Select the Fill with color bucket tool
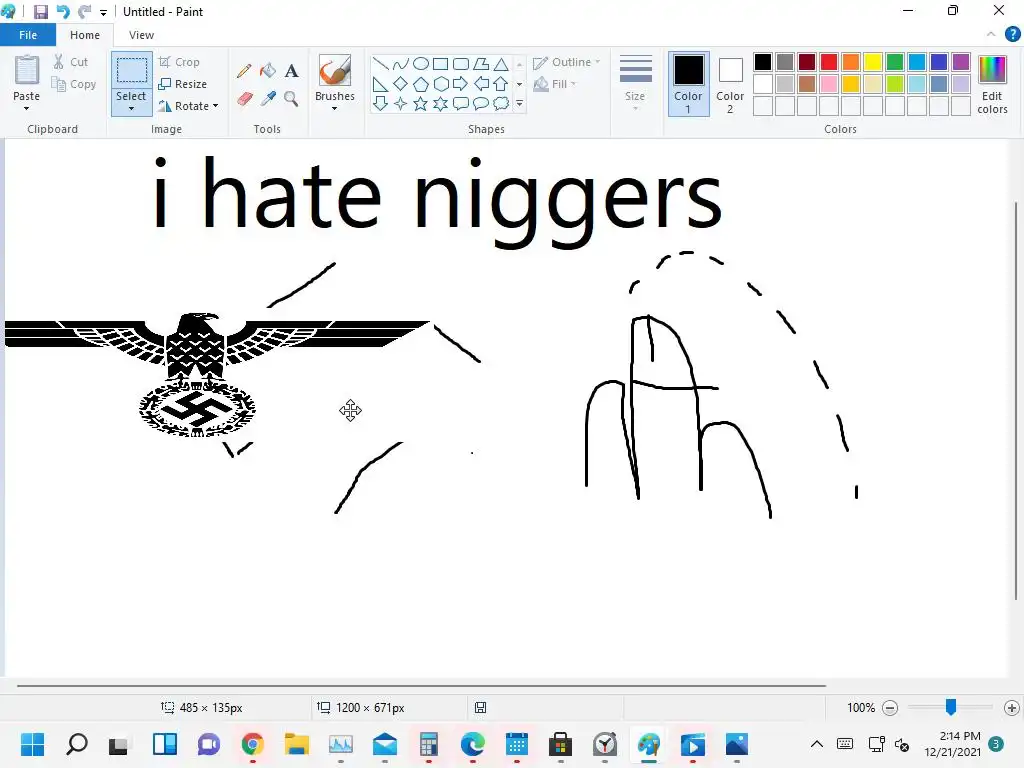This screenshot has width=1024, height=768. pos(268,71)
